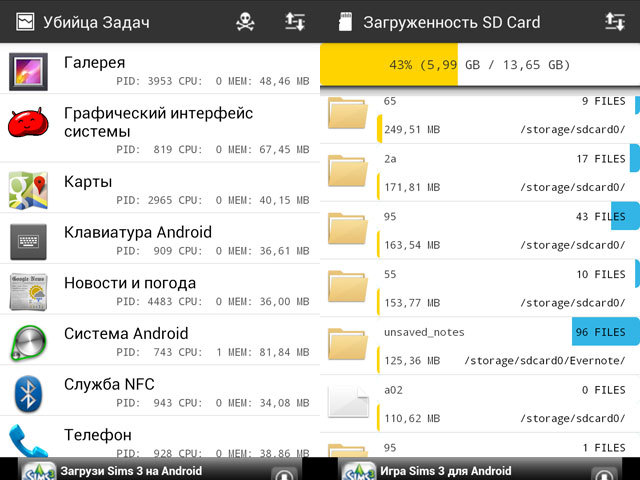The image size is (640, 480).
Task: Open the folder icon of folder 55
Action: click(348, 287)
